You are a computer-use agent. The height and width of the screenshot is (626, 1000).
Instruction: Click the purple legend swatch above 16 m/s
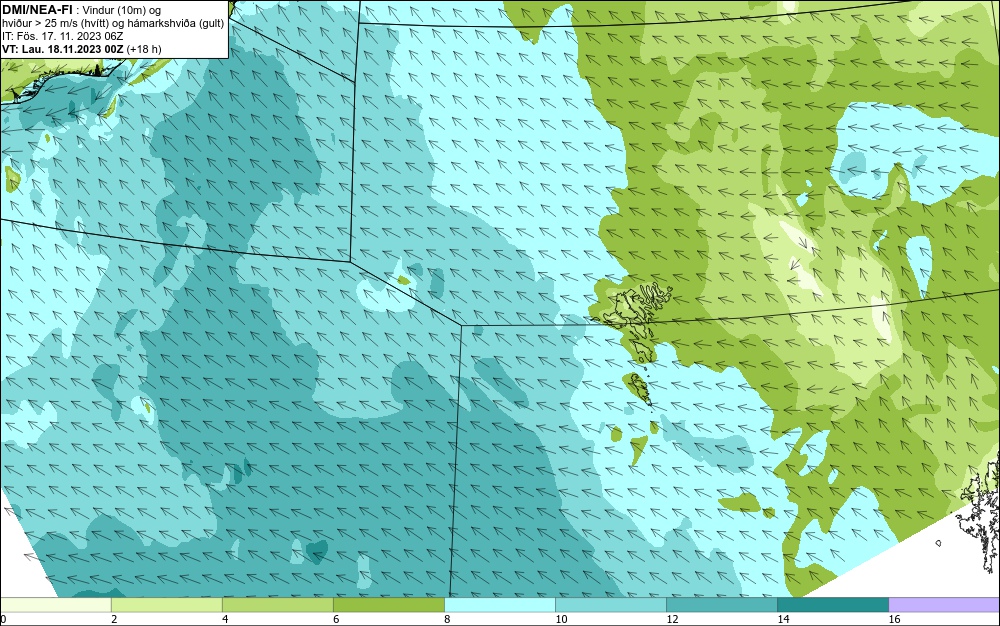click(x=944, y=605)
